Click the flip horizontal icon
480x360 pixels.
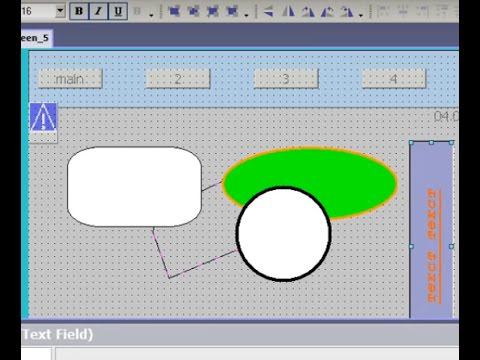(288, 12)
